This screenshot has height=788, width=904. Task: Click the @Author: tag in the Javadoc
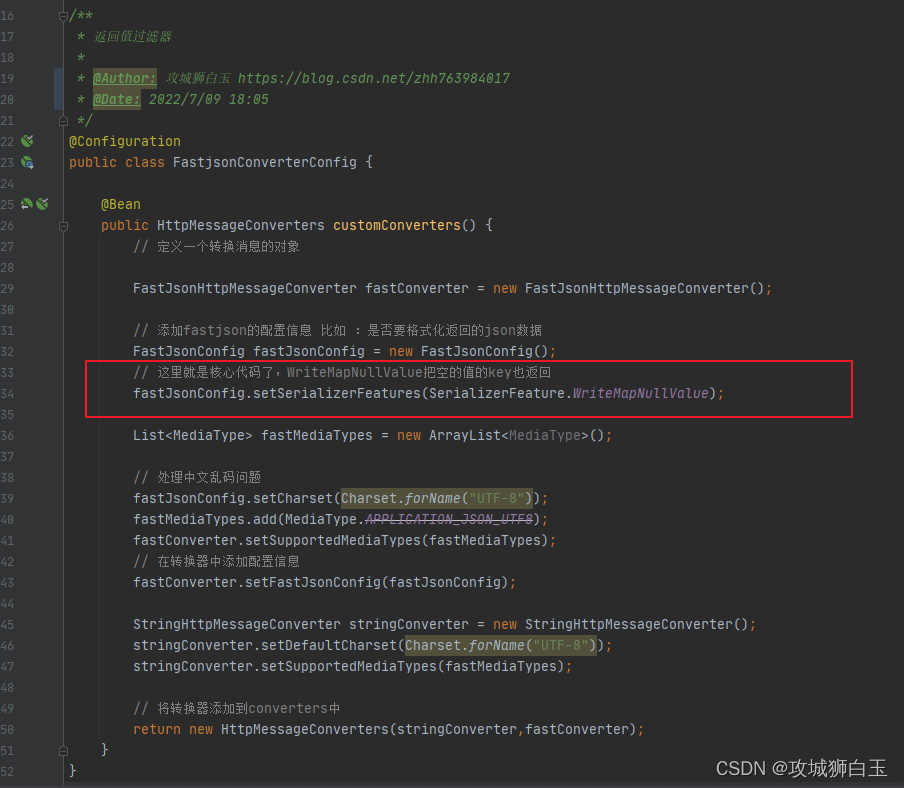tap(125, 78)
